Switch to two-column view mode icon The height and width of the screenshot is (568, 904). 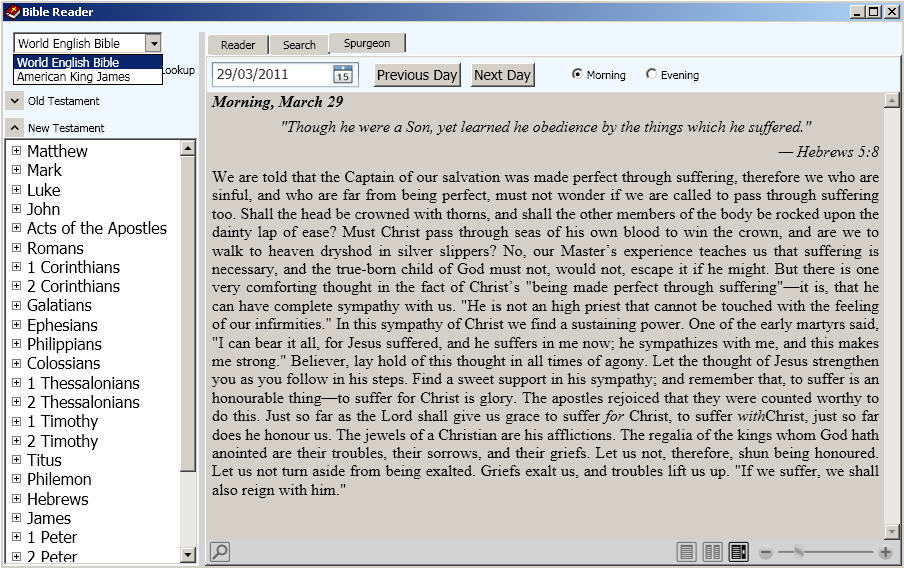tap(712, 552)
